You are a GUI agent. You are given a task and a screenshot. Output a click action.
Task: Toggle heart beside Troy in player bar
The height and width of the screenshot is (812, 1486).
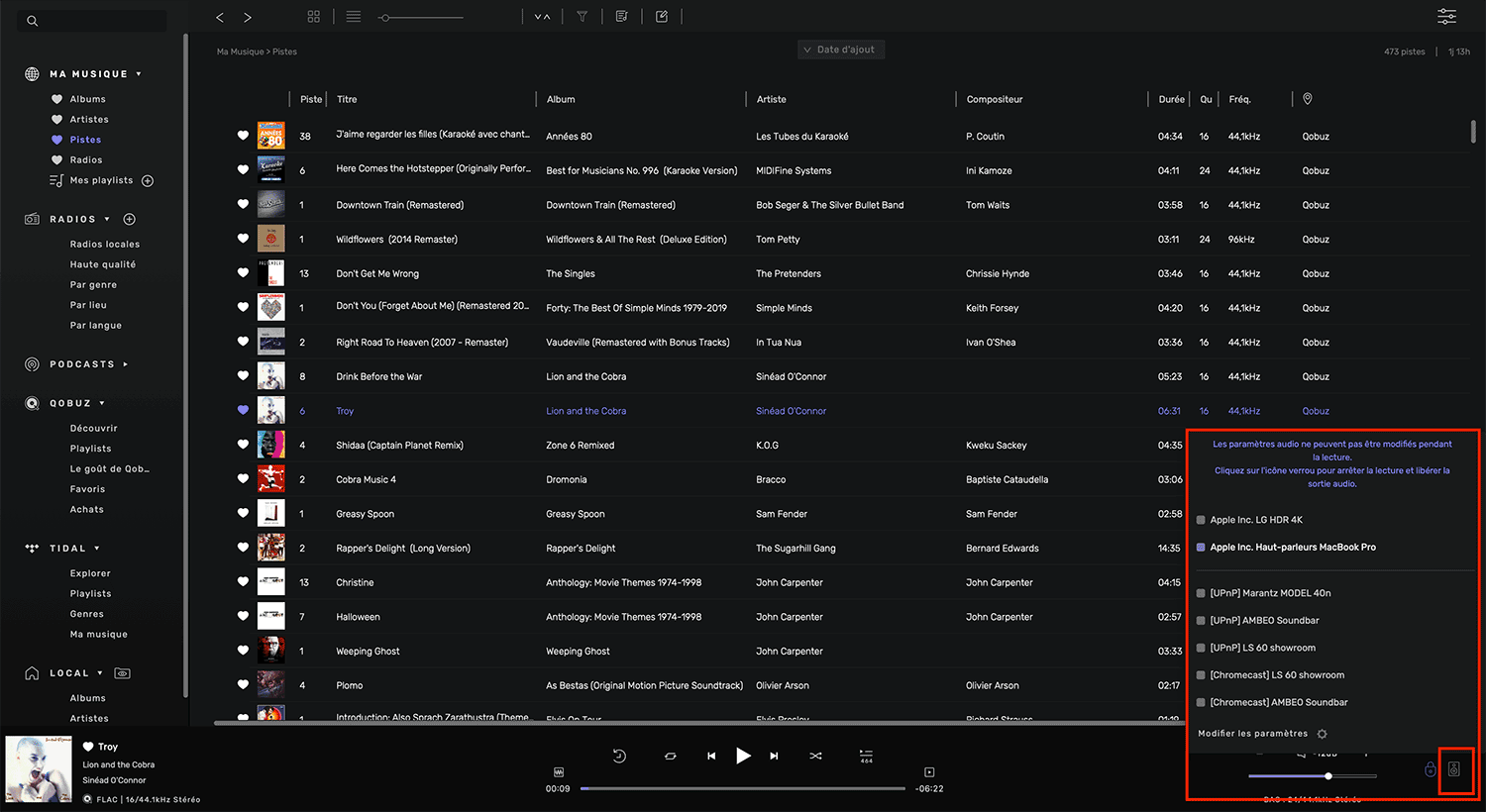pyautogui.click(x=88, y=747)
